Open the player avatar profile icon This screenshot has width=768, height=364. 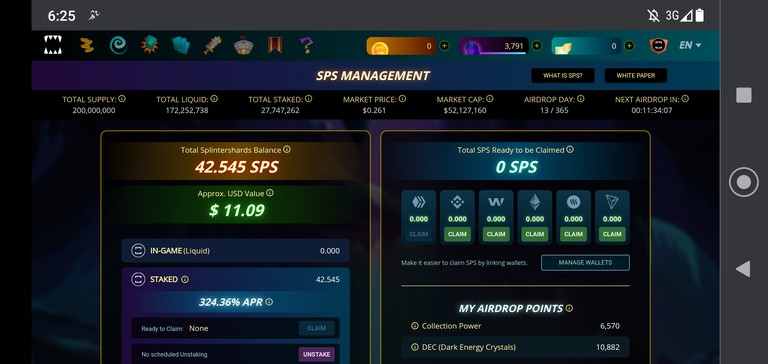click(x=658, y=46)
